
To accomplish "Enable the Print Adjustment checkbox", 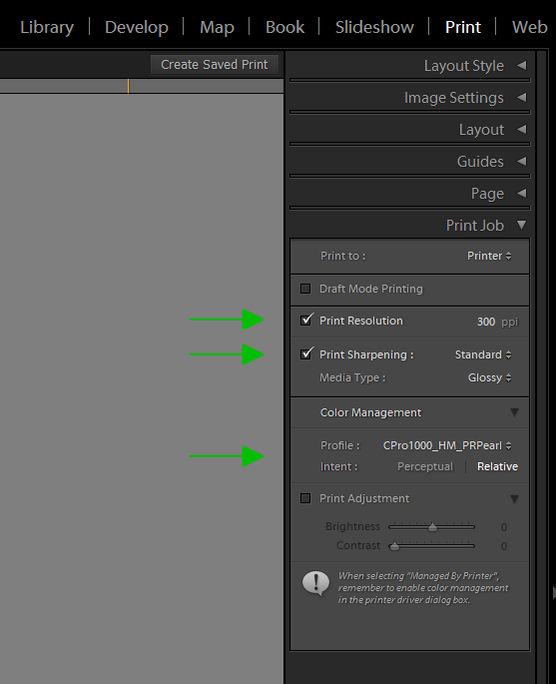I will (x=306, y=498).
